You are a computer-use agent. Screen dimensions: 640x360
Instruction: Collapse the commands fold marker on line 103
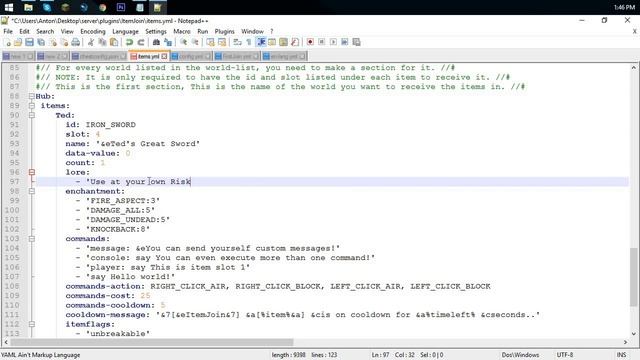pos(31,239)
